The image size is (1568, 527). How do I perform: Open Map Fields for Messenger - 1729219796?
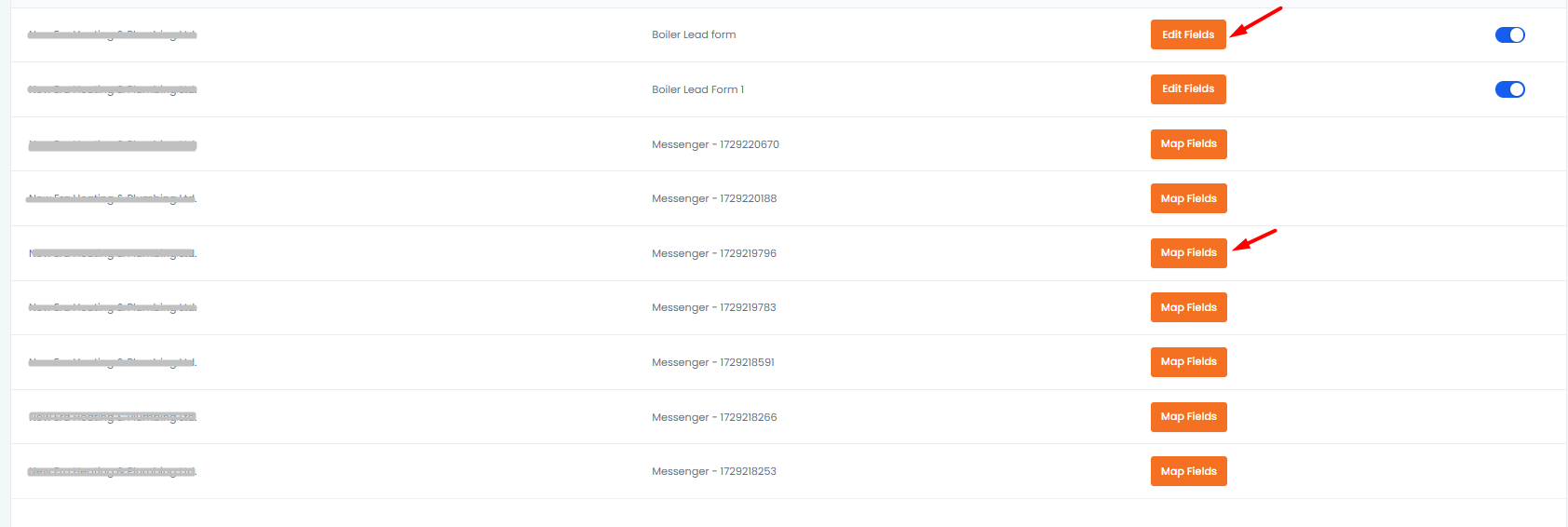click(x=1188, y=253)
